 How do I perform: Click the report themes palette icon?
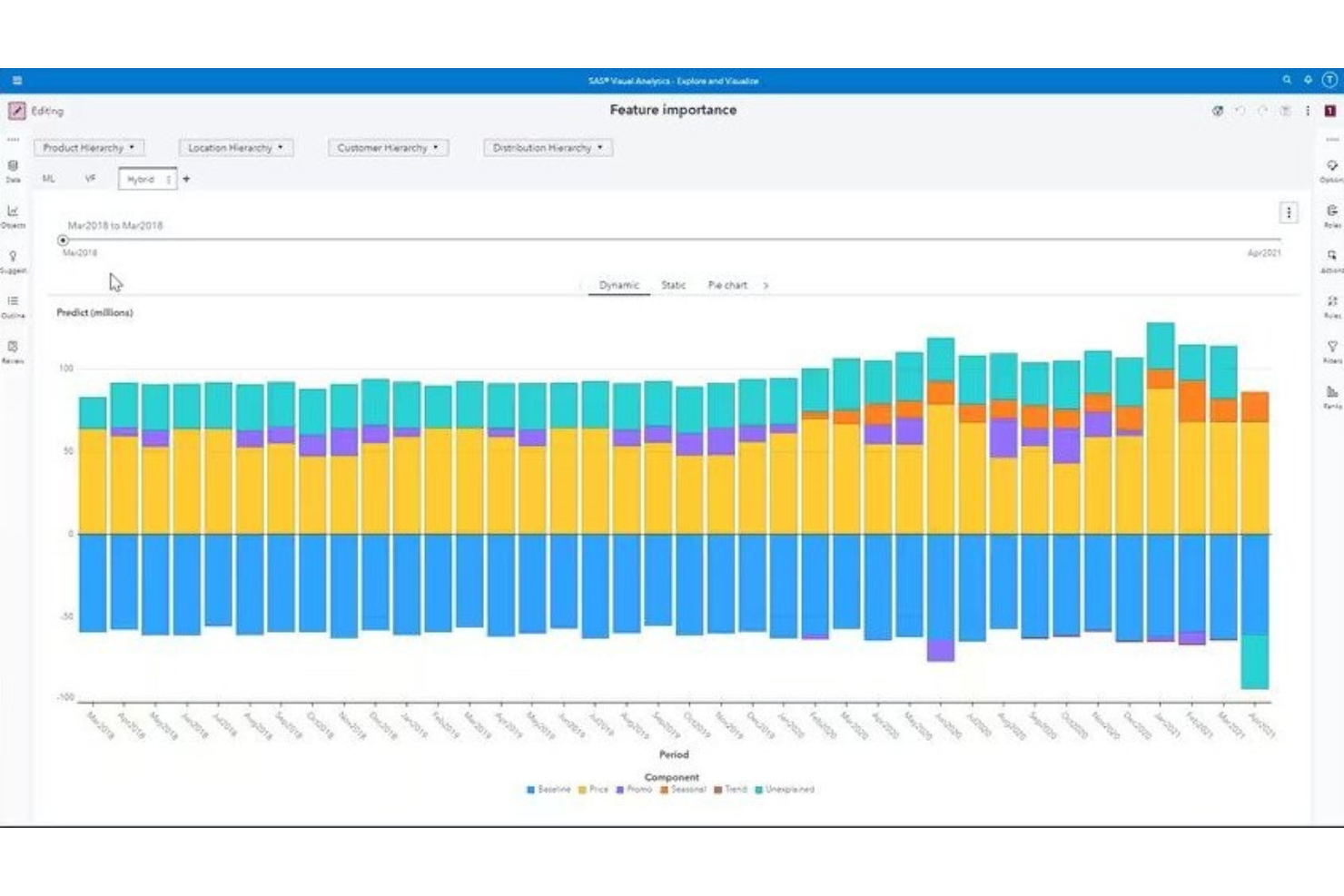click(1218, 111)
